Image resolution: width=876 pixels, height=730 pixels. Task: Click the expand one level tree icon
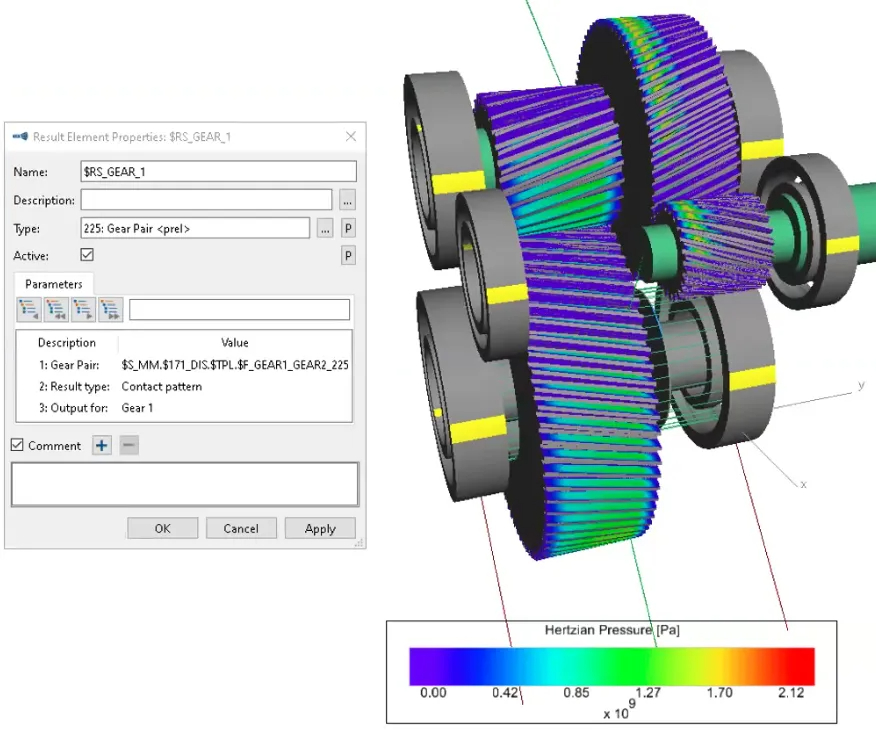[x=83, y=310]
